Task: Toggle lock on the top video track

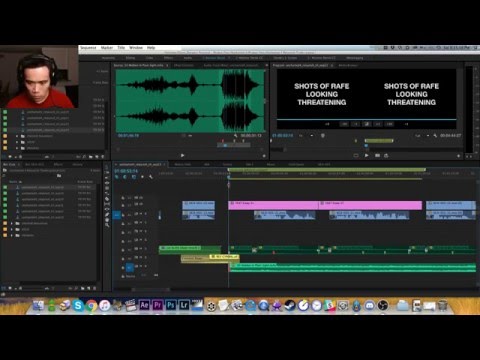Action: (x=123, y=198)
